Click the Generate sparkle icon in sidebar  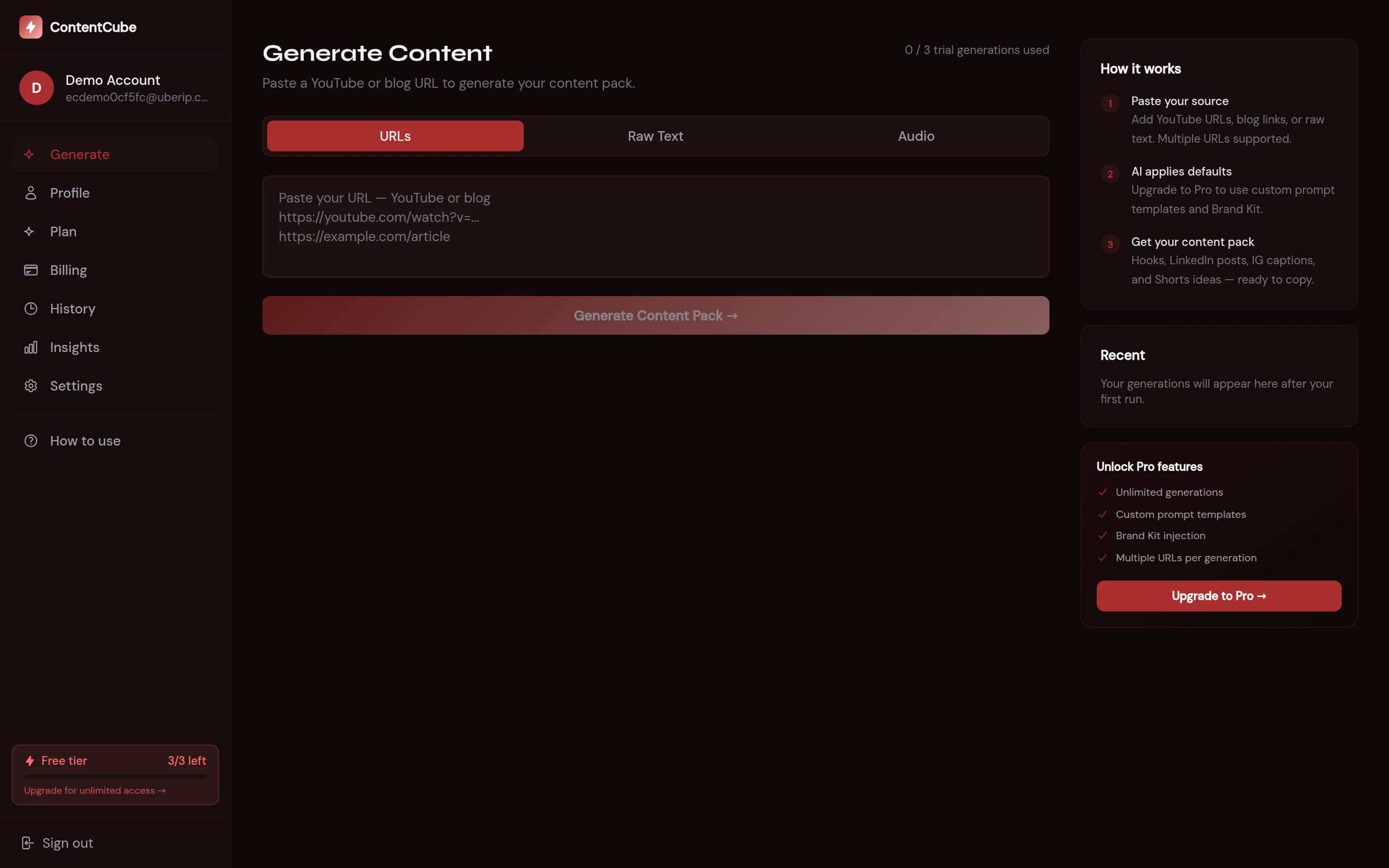coord(29,154)
